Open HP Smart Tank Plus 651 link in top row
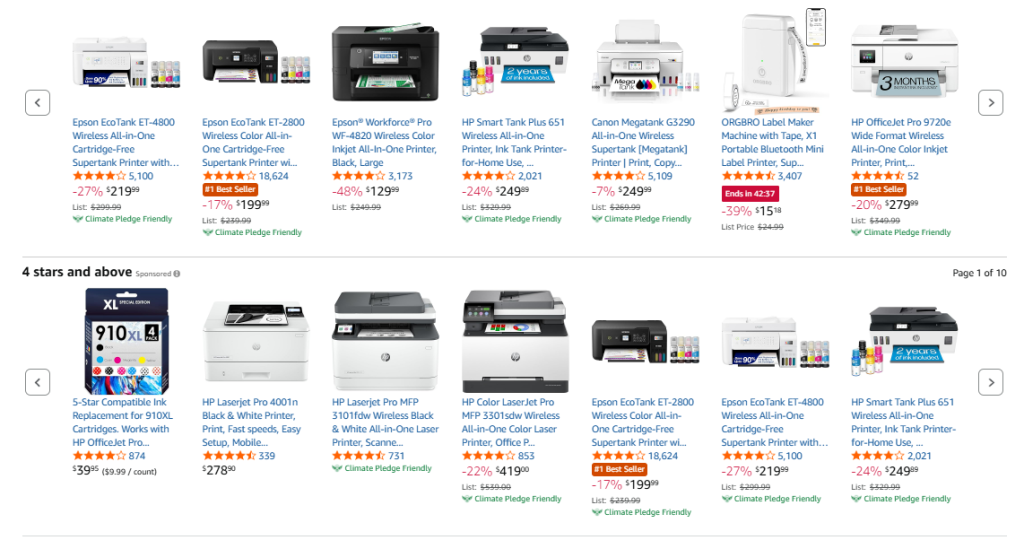This screenshot has height=540, width=1024. tap(514, 142)
